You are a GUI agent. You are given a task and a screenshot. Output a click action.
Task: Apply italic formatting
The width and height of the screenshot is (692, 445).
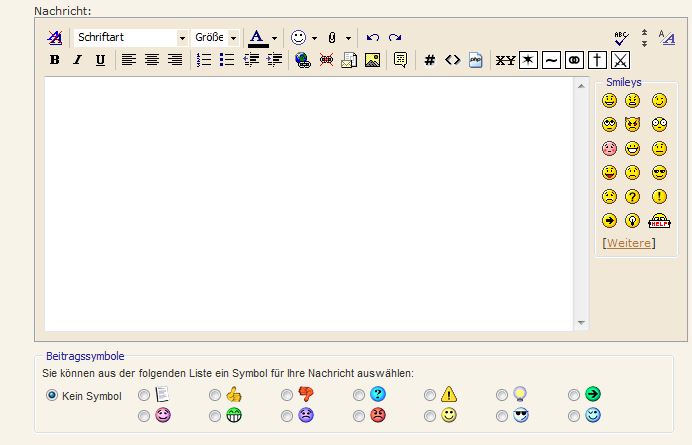77,60
